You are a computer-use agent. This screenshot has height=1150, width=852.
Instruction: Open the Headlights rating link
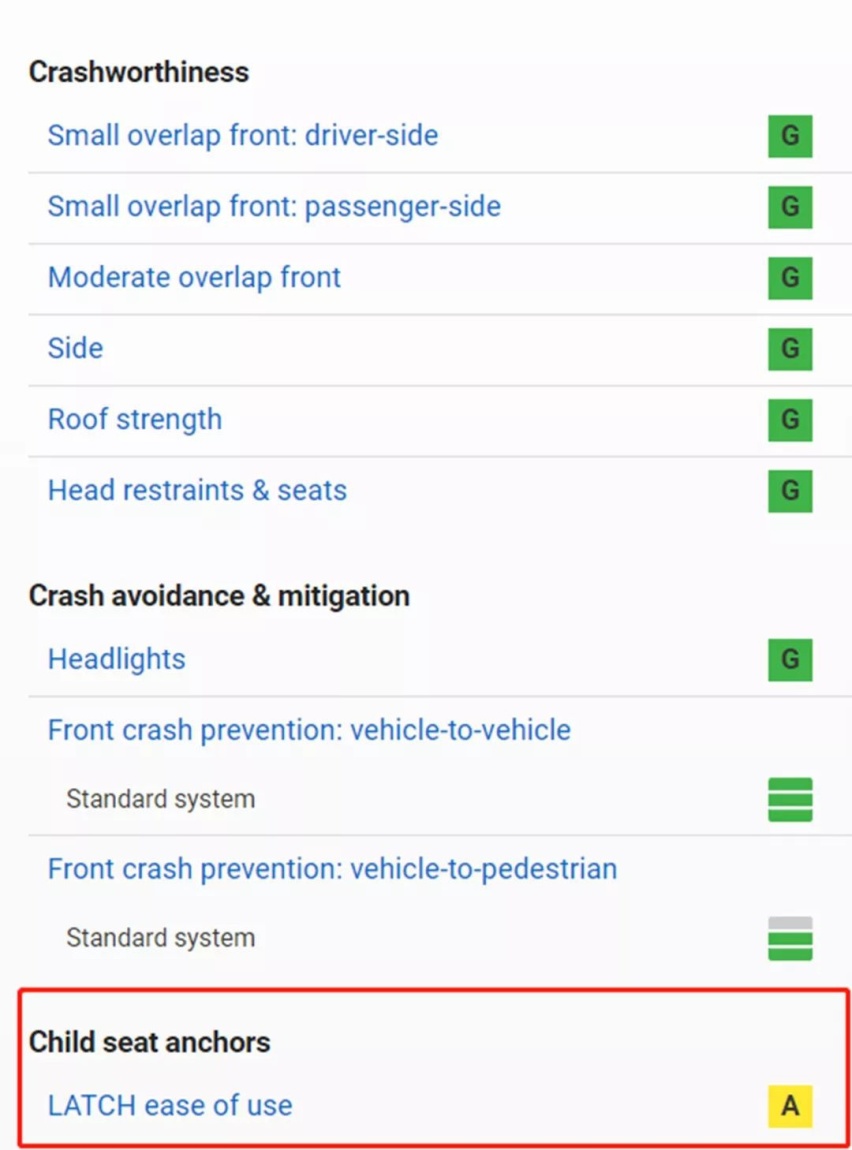117,659
